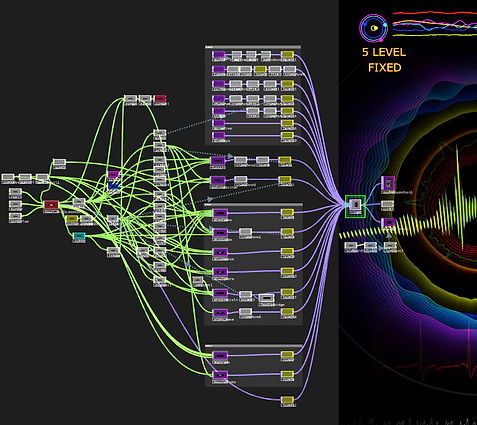The width and height of the screenshot is (477, 425).
Task: Select the yellow node immediately right of the red node's lower output
Action: pyautogui.click(x=72, y=219)
